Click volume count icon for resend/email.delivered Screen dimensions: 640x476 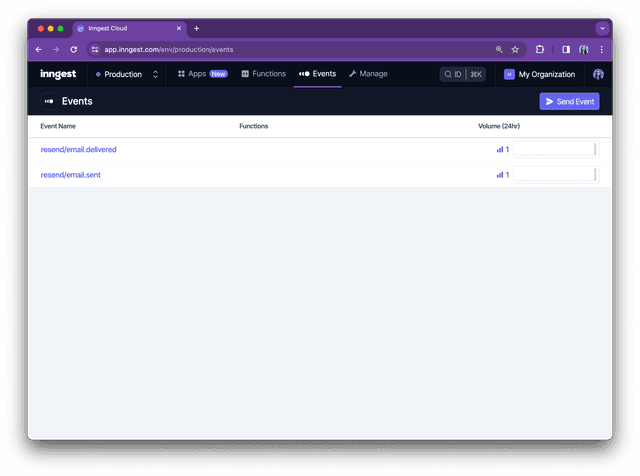click(x=500, y=149)
